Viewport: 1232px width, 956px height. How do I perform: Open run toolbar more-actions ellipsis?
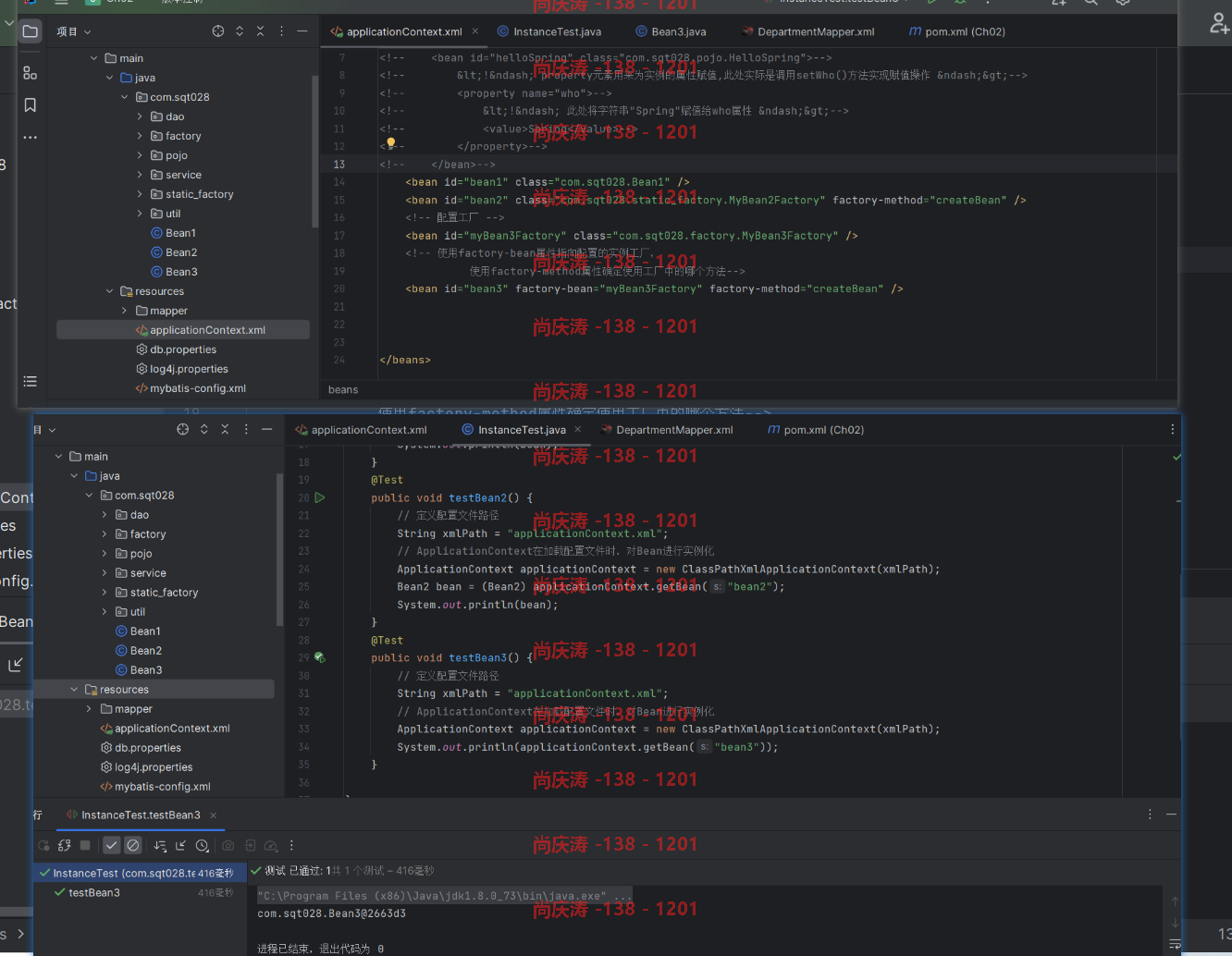coord(291,845)
